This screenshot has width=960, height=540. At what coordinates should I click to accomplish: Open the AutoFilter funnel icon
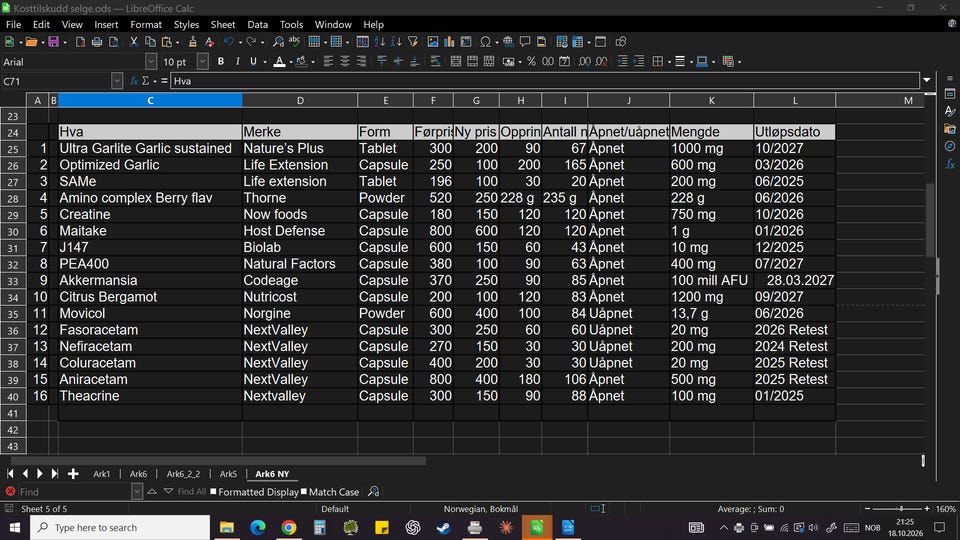coord(413,42)
